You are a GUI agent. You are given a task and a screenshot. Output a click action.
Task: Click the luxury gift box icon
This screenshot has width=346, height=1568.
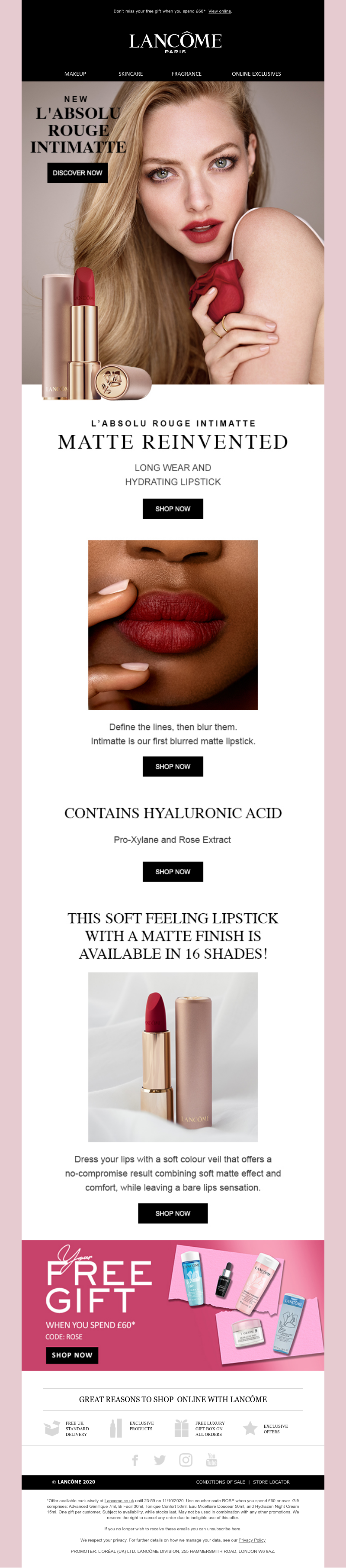tap(181, 1428)
